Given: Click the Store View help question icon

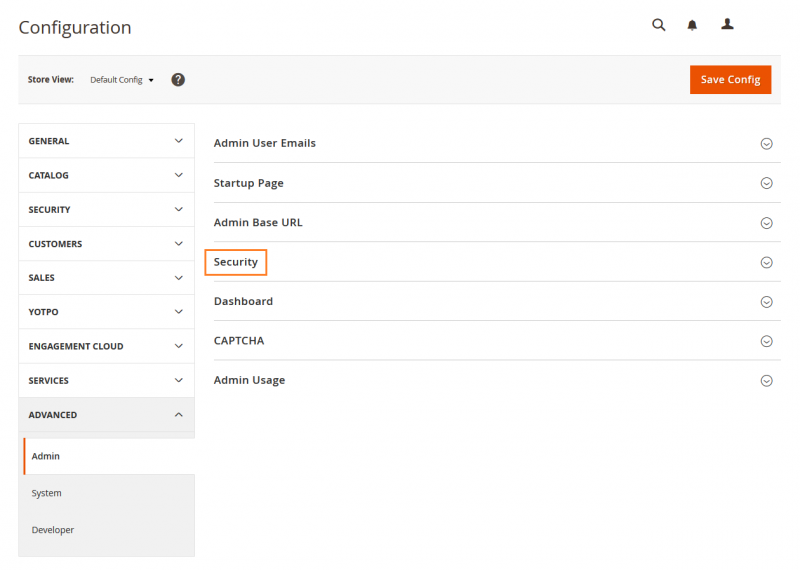Looking at the screenshot, I should [x=178, y=80].
